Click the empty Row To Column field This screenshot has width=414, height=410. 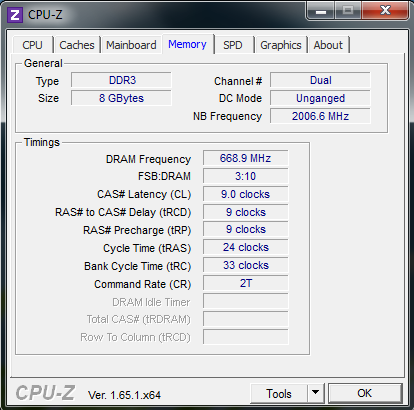click(x=246, y=337)
